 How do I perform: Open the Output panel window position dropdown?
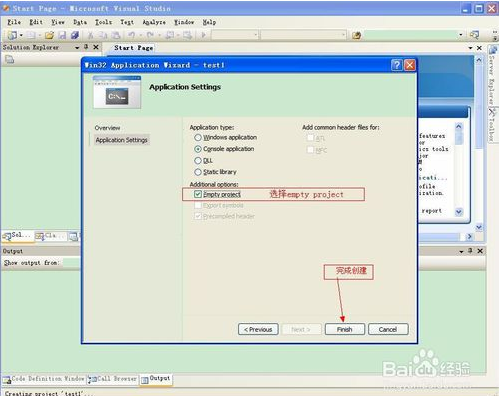(461, 251)
